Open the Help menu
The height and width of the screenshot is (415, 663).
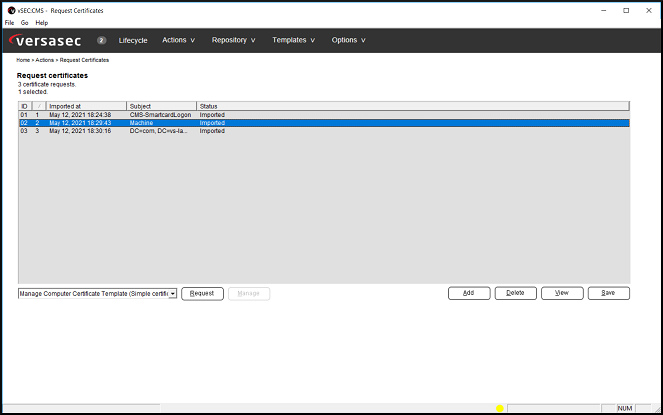tap(41, 22)
